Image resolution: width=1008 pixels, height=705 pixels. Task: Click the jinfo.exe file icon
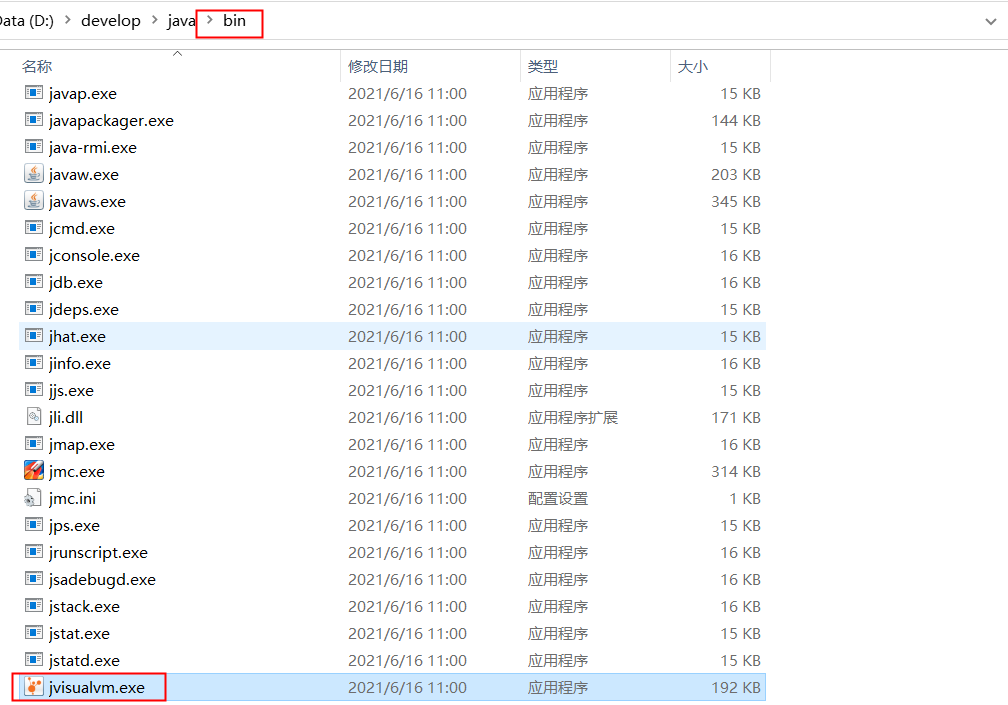(x=33, y=362)
